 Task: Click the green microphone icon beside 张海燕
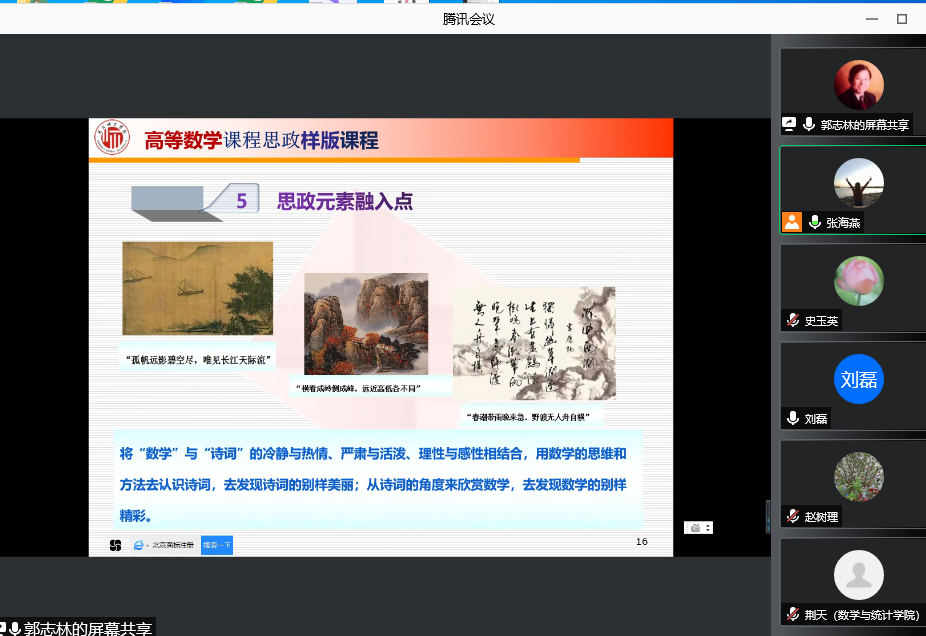(815, 223)
